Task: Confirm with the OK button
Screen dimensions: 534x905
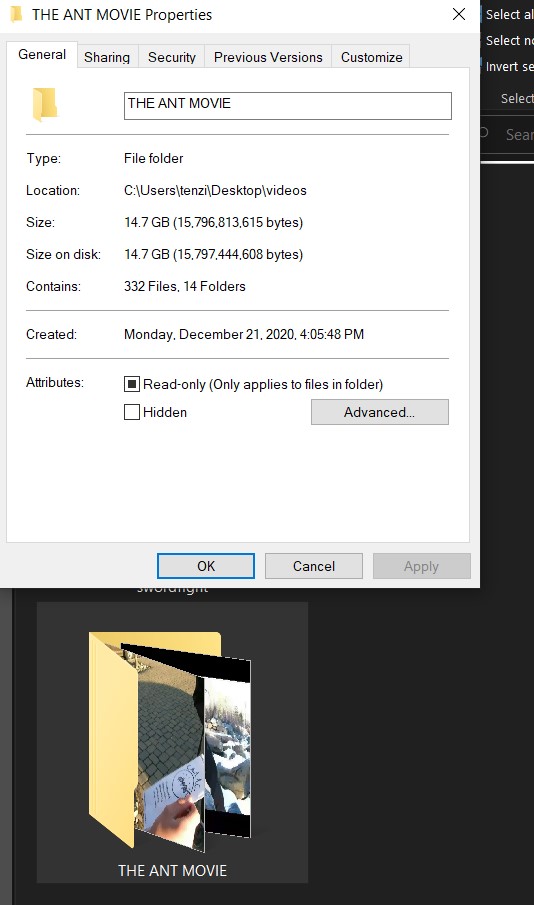Action: [x=206, y=566]
